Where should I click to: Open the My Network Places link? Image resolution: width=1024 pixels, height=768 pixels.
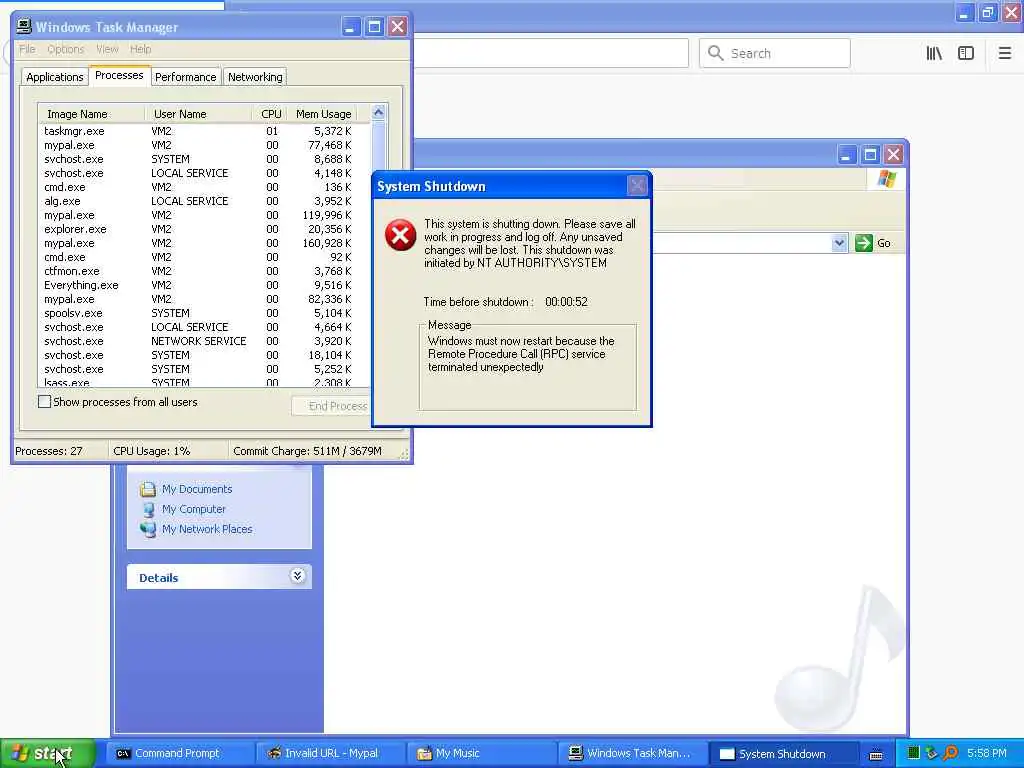207,529
